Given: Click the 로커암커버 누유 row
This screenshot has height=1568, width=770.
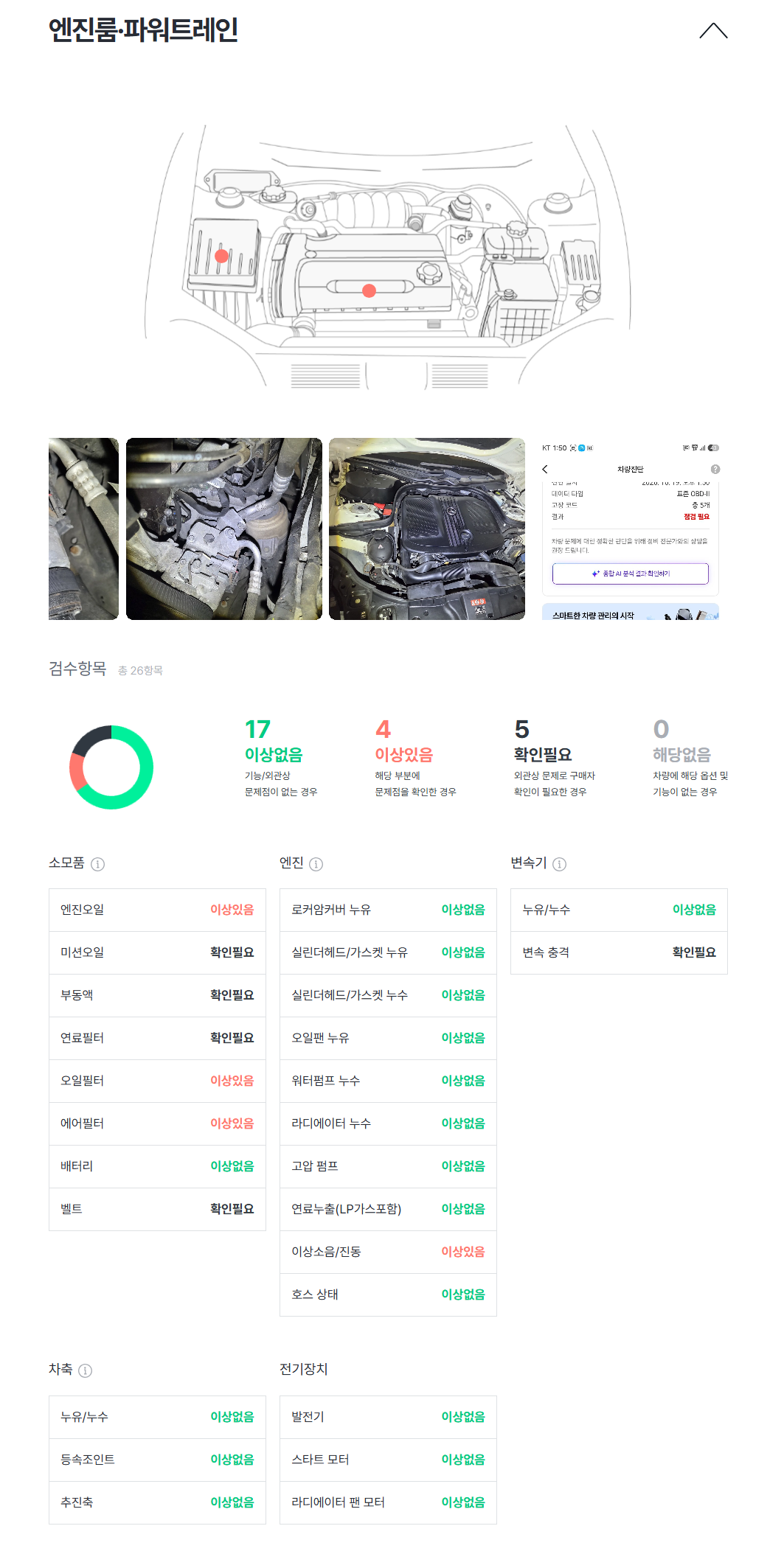Looking at the screenshot, I should pos(388,910).
